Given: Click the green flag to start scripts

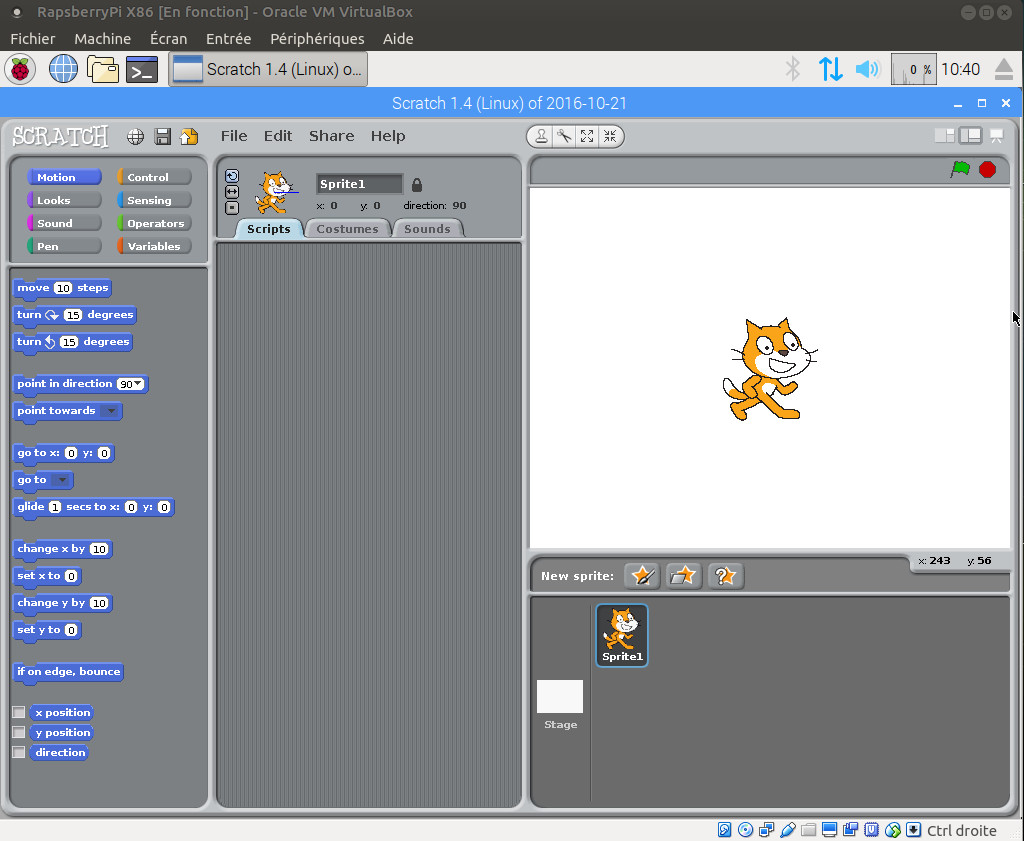Looking at the screenshot, I should 960,169.
